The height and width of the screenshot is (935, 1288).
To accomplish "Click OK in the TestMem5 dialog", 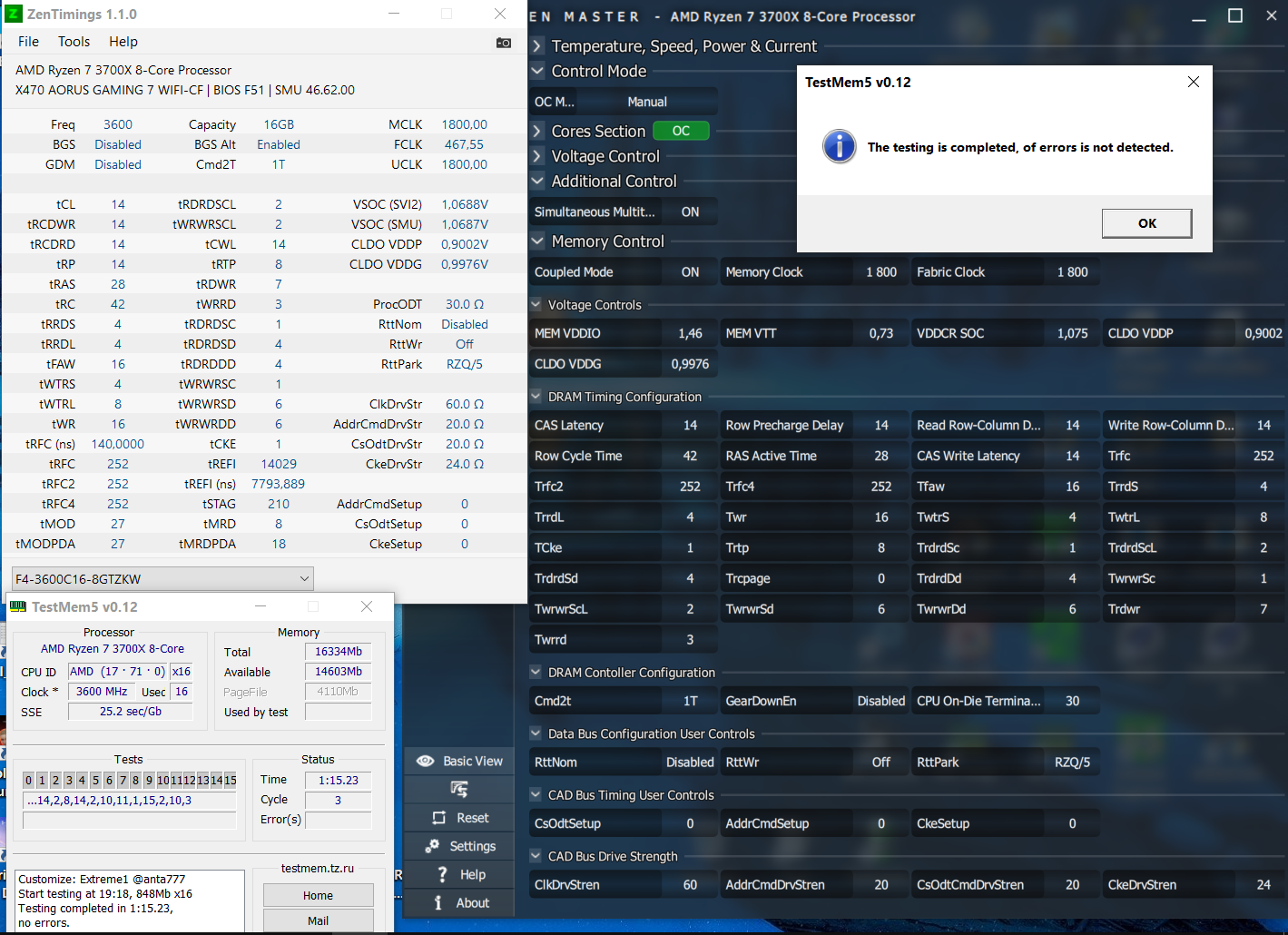I will click(1146, 223).
